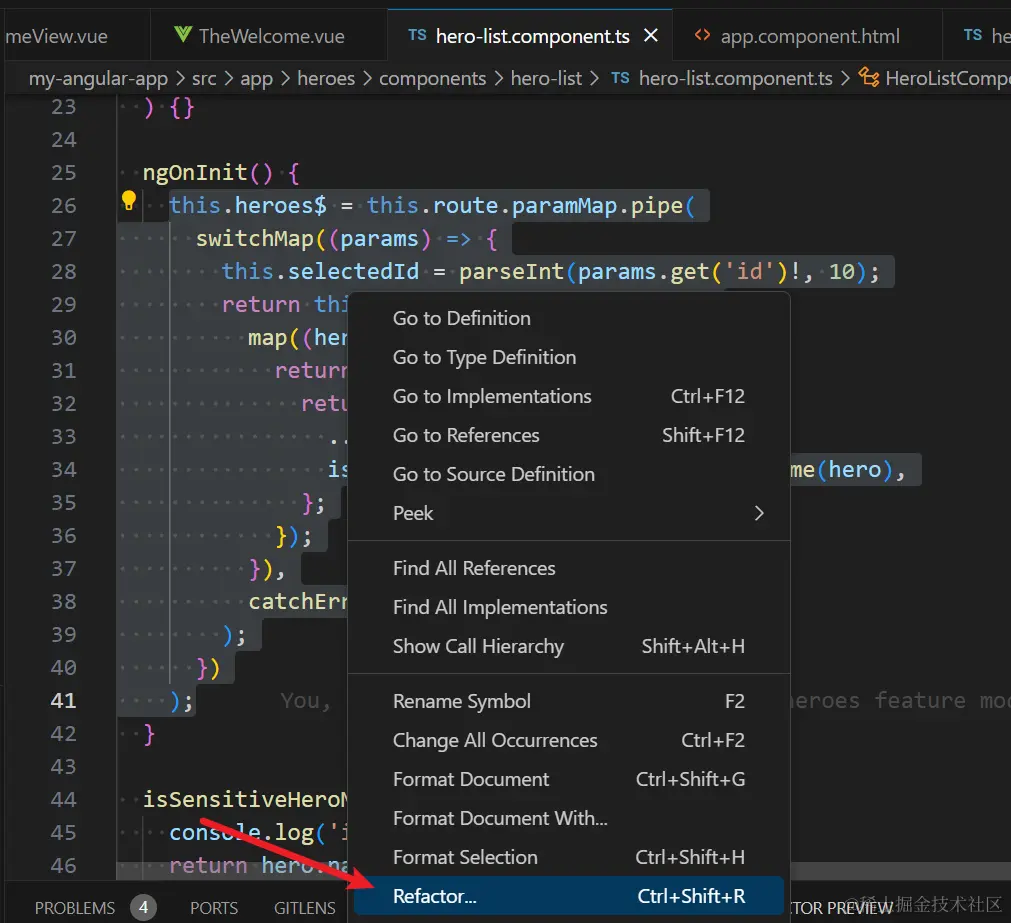Close the hero-list.component.ts tab

point(651,35)
